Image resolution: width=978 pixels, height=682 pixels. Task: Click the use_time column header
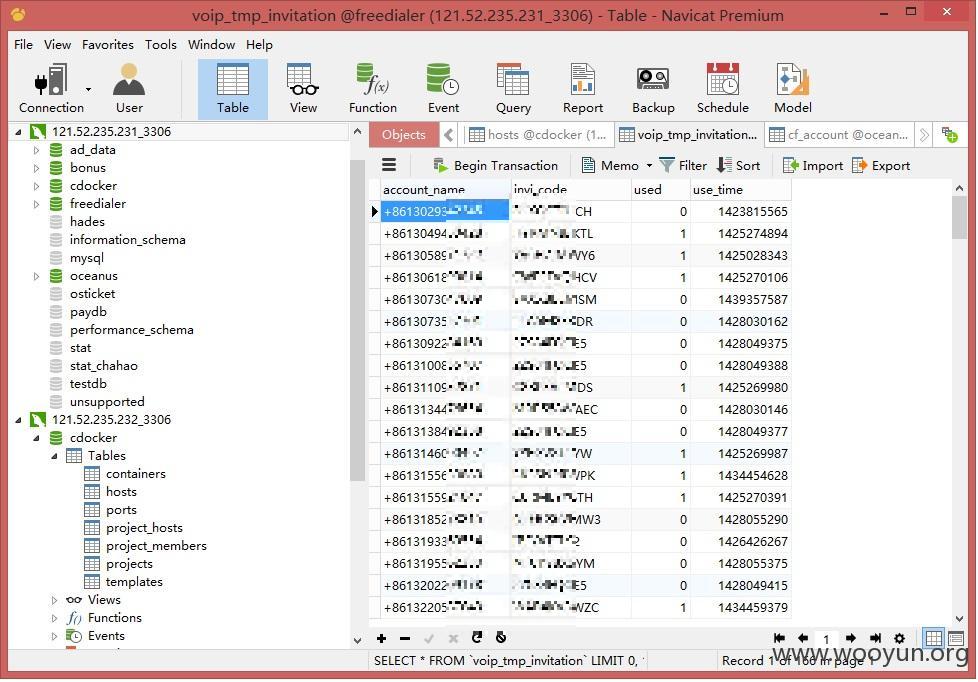point(740,189)
